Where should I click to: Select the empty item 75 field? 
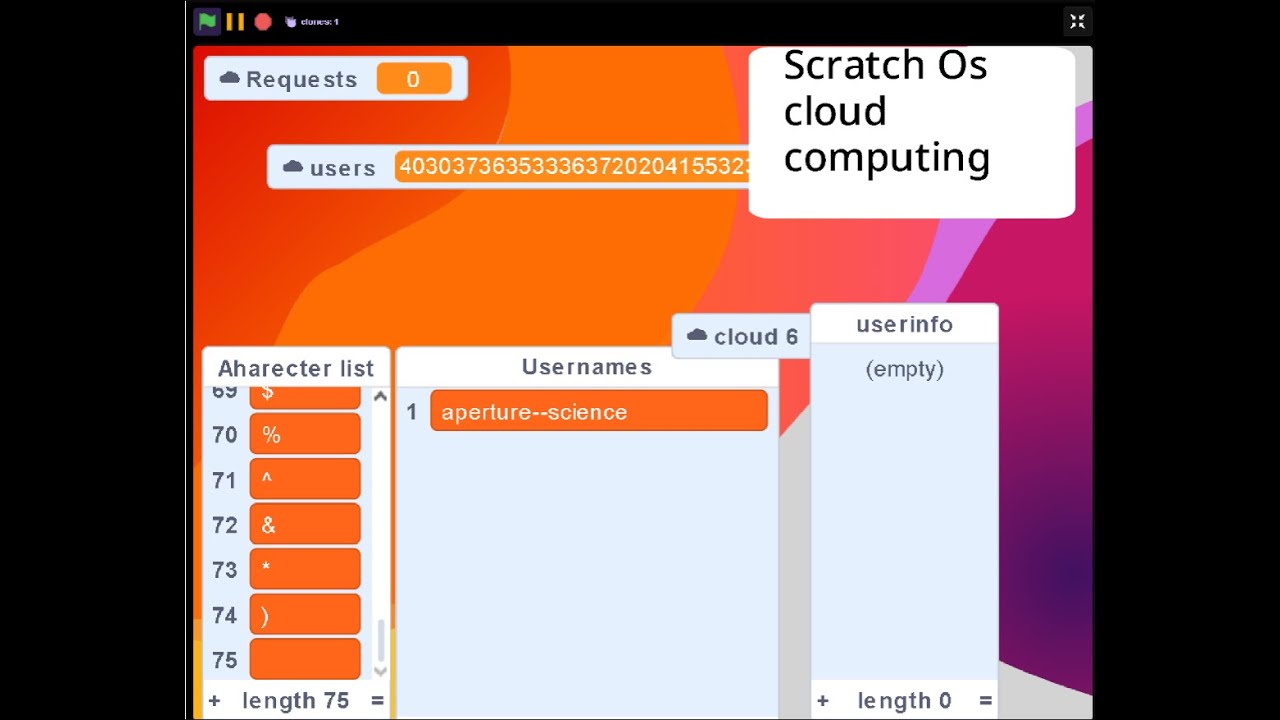coord(305,659)
